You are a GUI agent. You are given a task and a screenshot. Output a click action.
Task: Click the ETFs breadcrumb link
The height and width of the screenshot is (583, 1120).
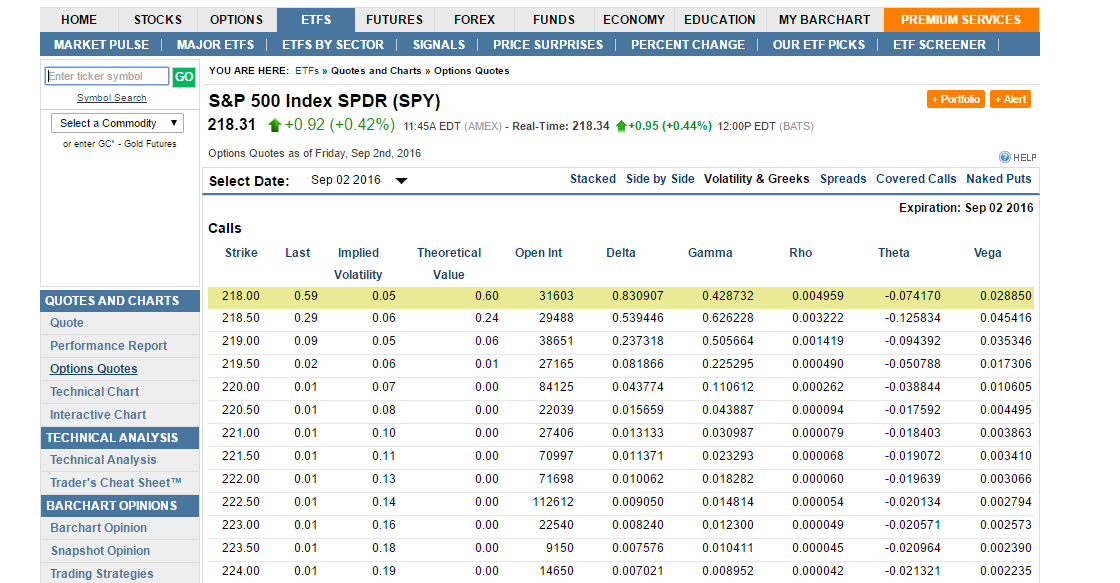[x=306, y=71]
